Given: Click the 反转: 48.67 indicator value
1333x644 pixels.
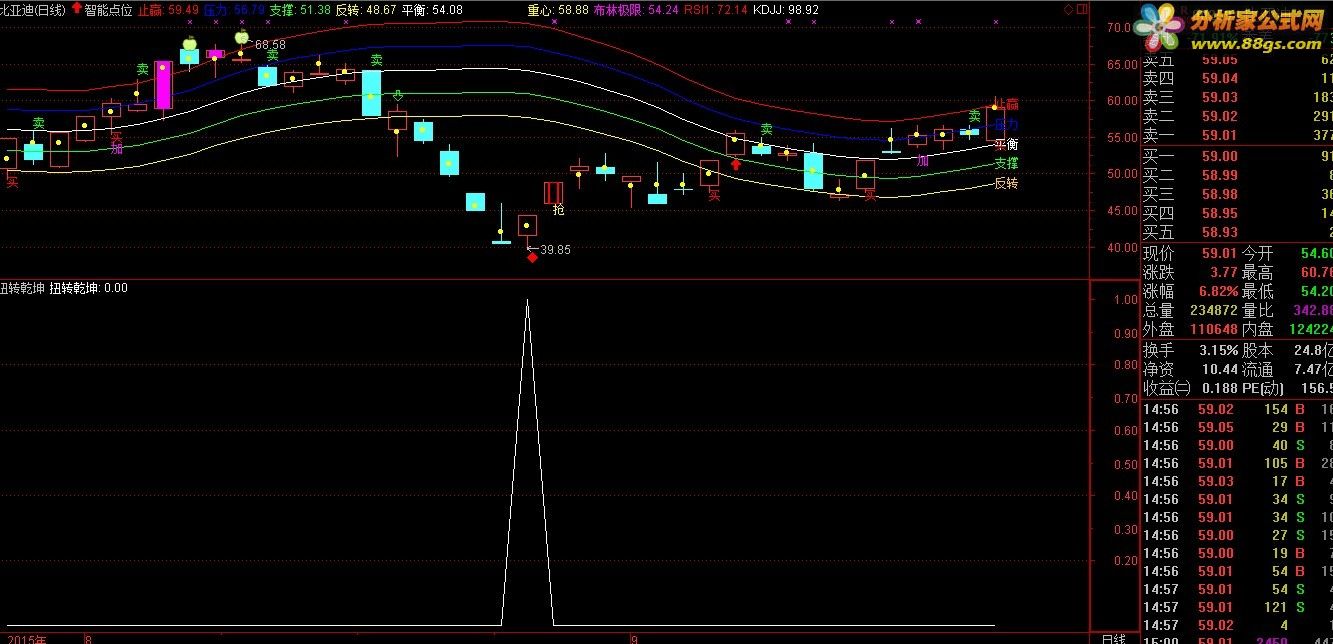Looking at the screenshot, I should 366,10.
